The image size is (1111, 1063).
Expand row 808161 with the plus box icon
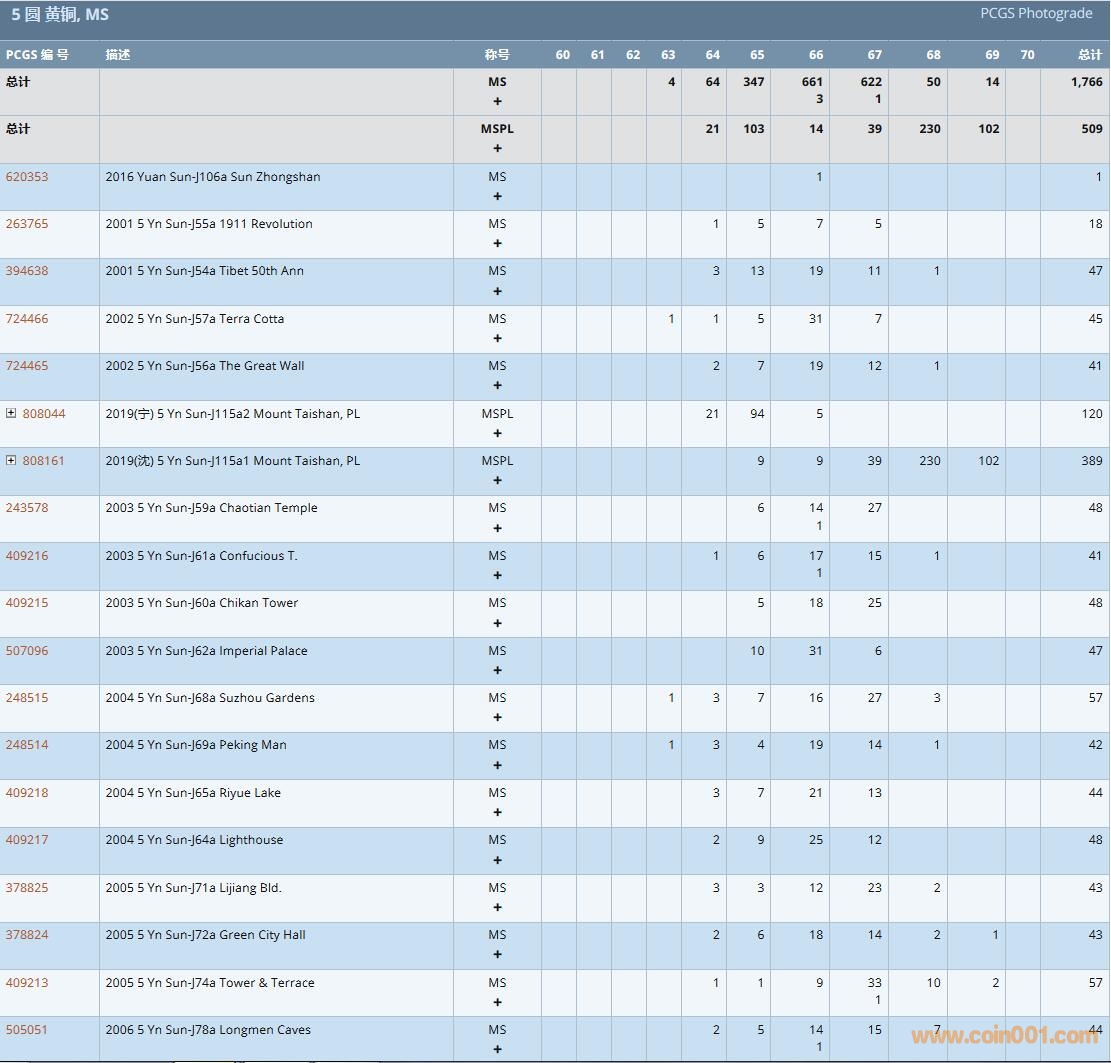[11, 461]
